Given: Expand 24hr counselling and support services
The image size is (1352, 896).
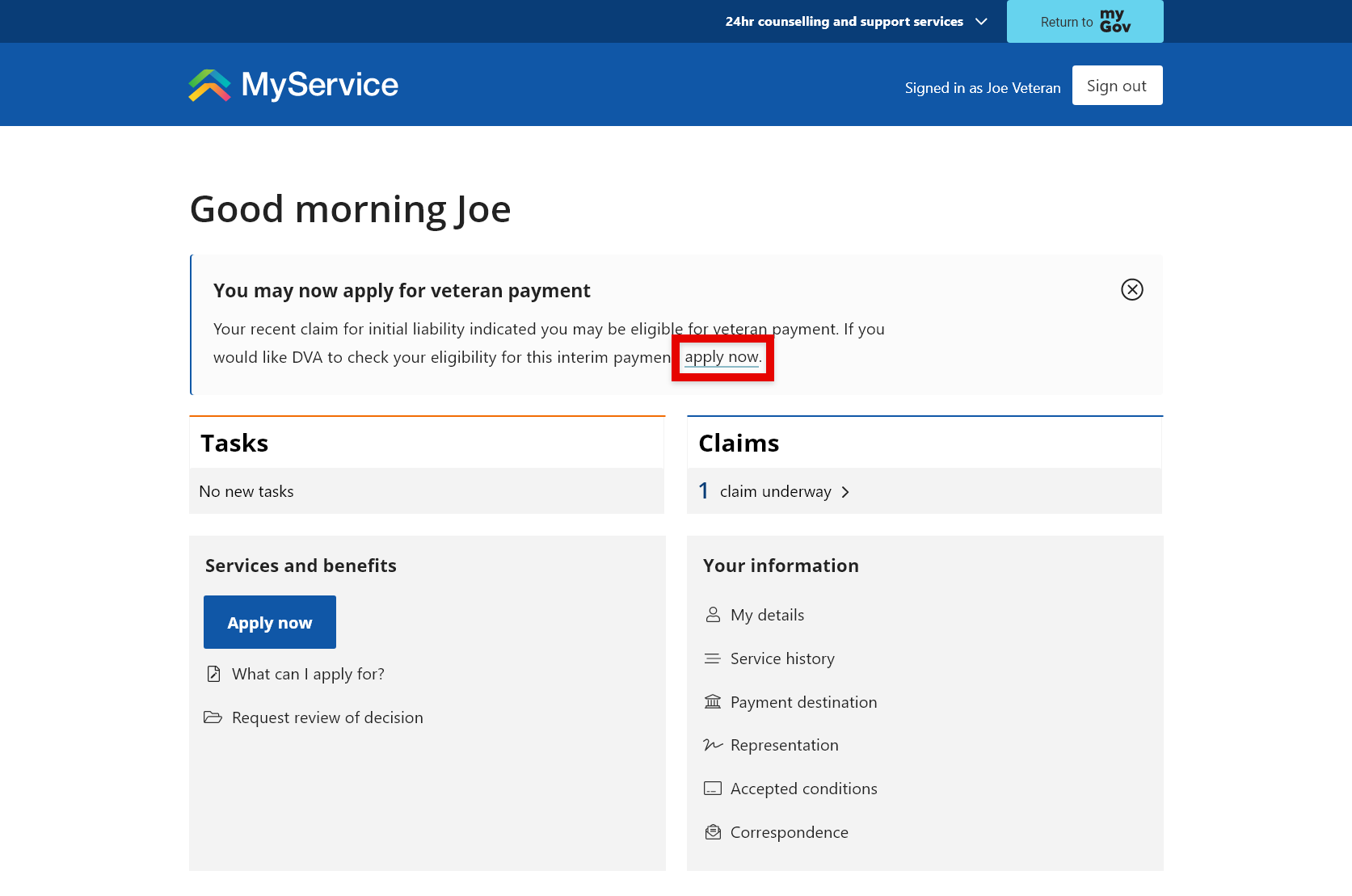Looking at the screenshot, I should [x=856, y=22].
